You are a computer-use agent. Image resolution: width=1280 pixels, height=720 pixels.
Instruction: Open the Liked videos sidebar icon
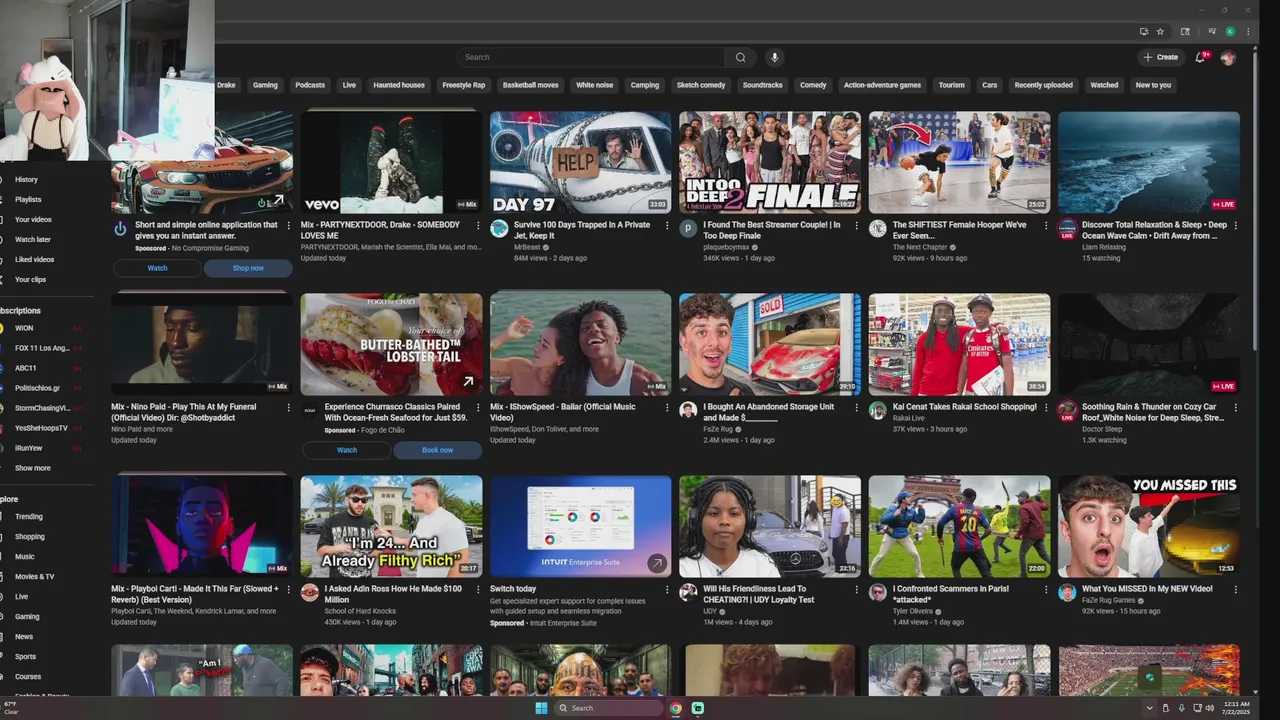click(x=2, y=259)
